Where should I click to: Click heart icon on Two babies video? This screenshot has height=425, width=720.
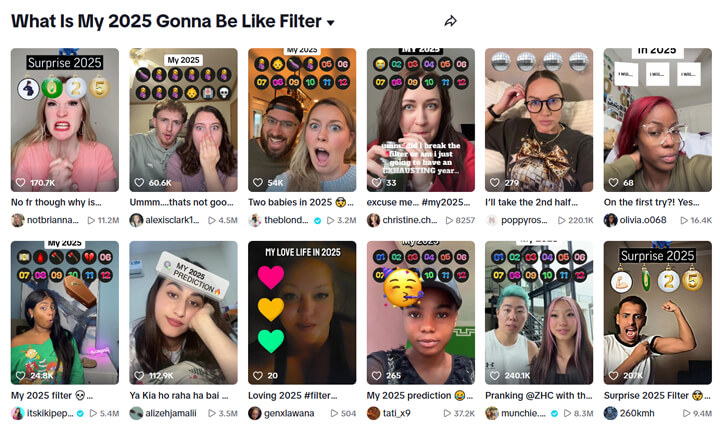click(x=258, y=182)
